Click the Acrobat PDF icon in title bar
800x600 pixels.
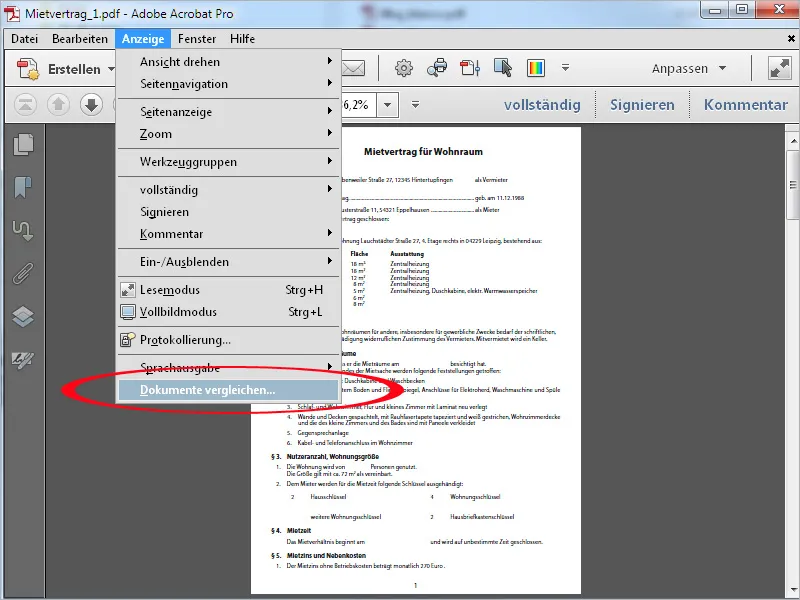tap(12, 13)
